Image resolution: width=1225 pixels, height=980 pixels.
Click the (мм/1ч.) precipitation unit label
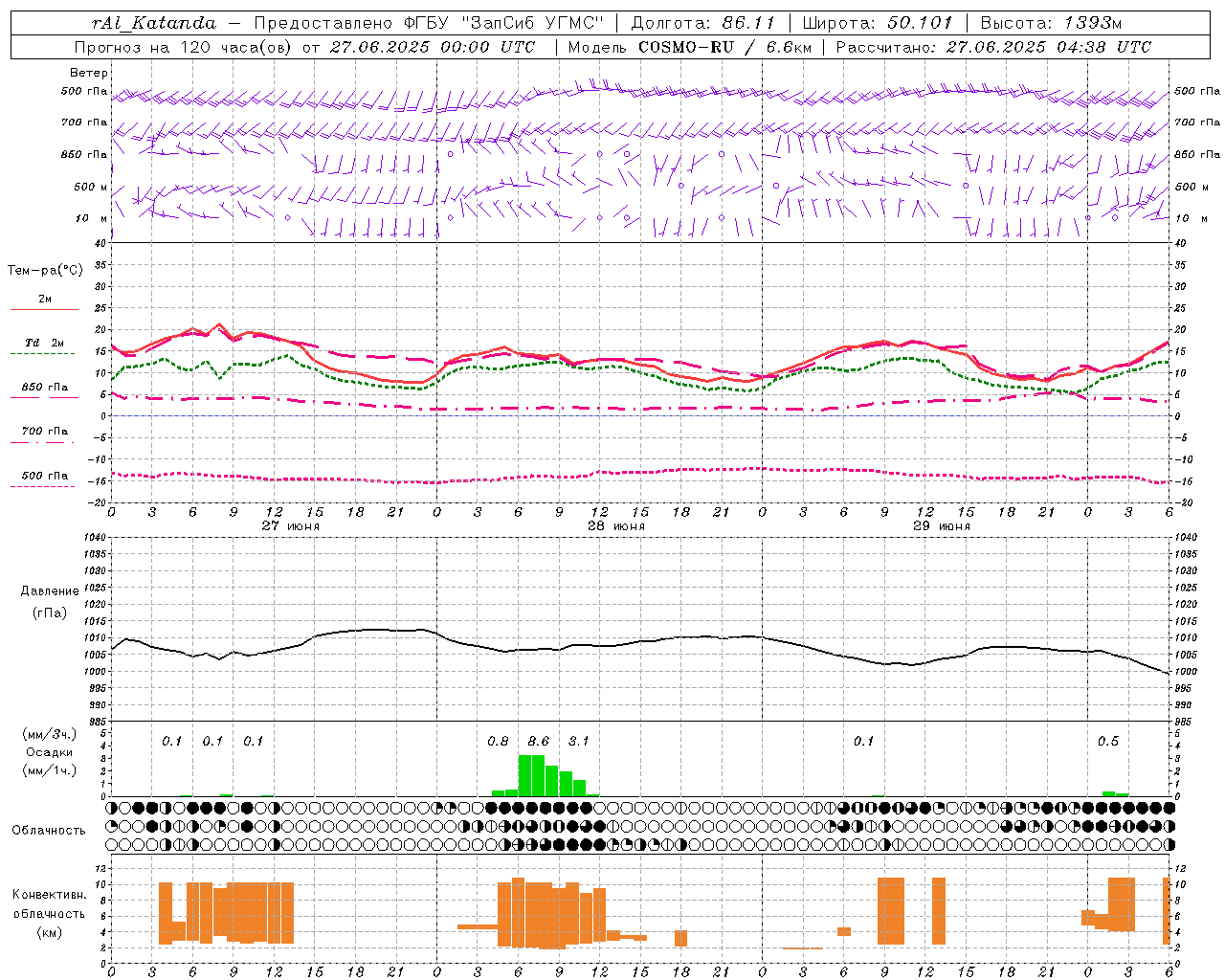49,770
